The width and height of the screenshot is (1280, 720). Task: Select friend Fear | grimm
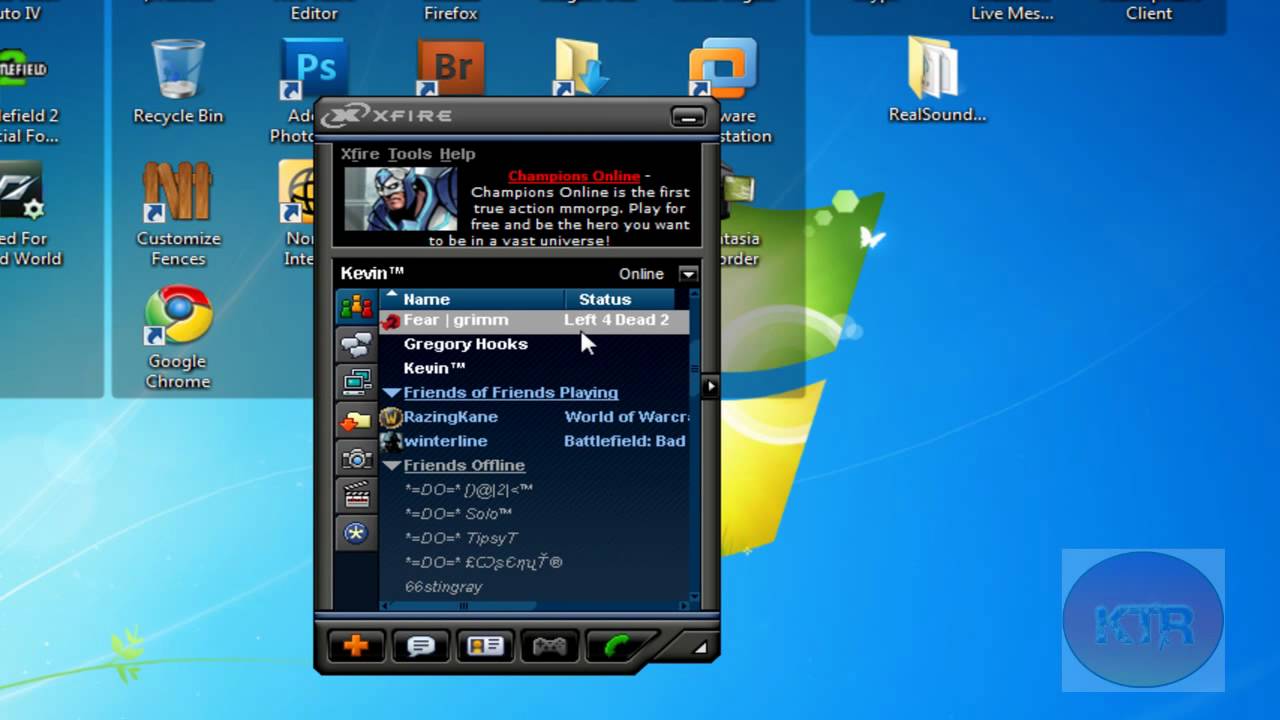tap(534, 321)
